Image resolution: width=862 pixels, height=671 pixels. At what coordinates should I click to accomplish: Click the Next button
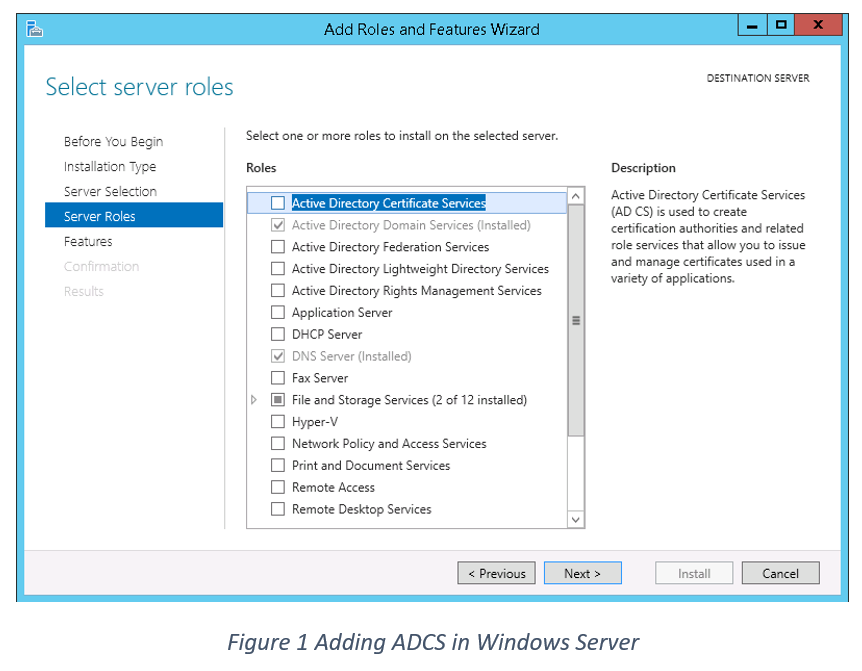click(583, 573)
